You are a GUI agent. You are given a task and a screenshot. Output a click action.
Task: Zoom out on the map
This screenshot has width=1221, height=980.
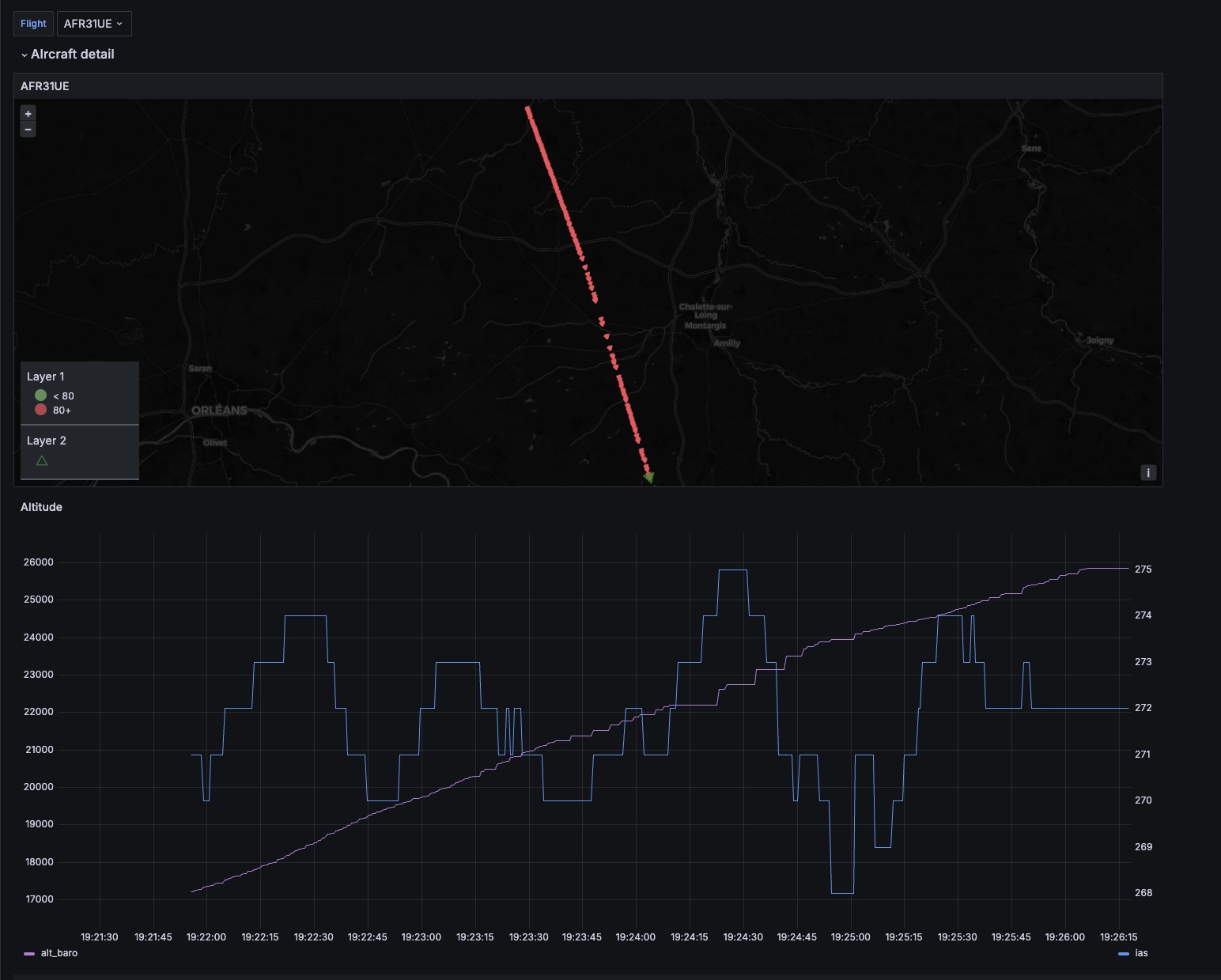click(28, 130)
